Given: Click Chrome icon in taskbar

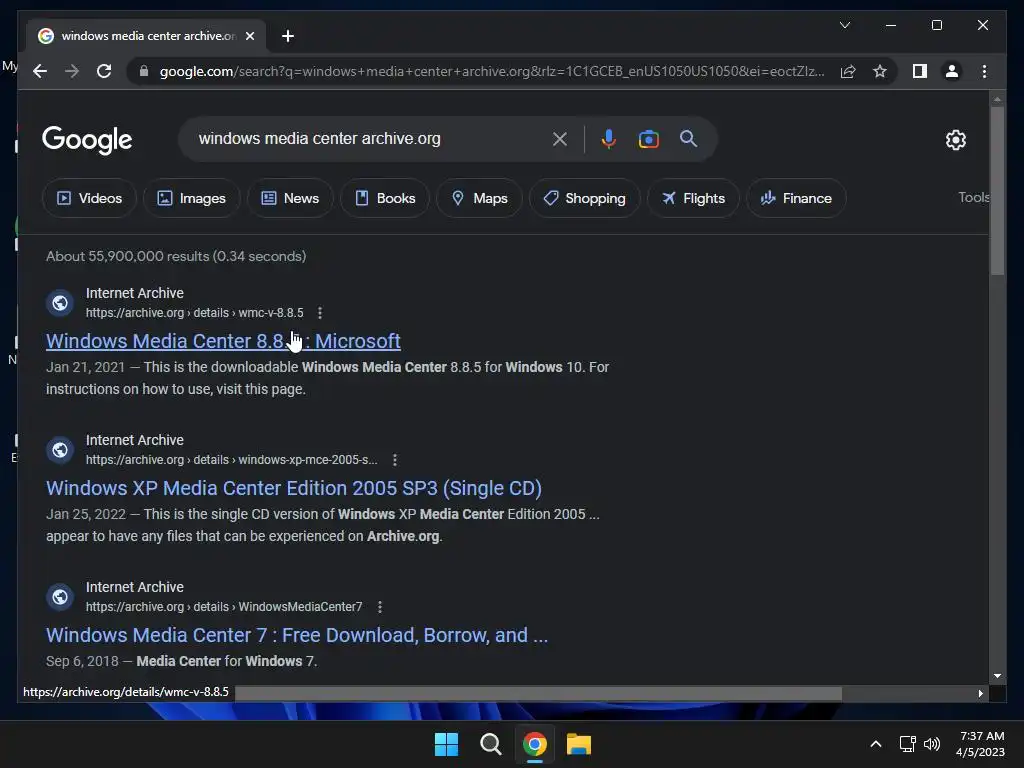Looking at the screenshot, I should pyautogui.click(x=535, y=744).
